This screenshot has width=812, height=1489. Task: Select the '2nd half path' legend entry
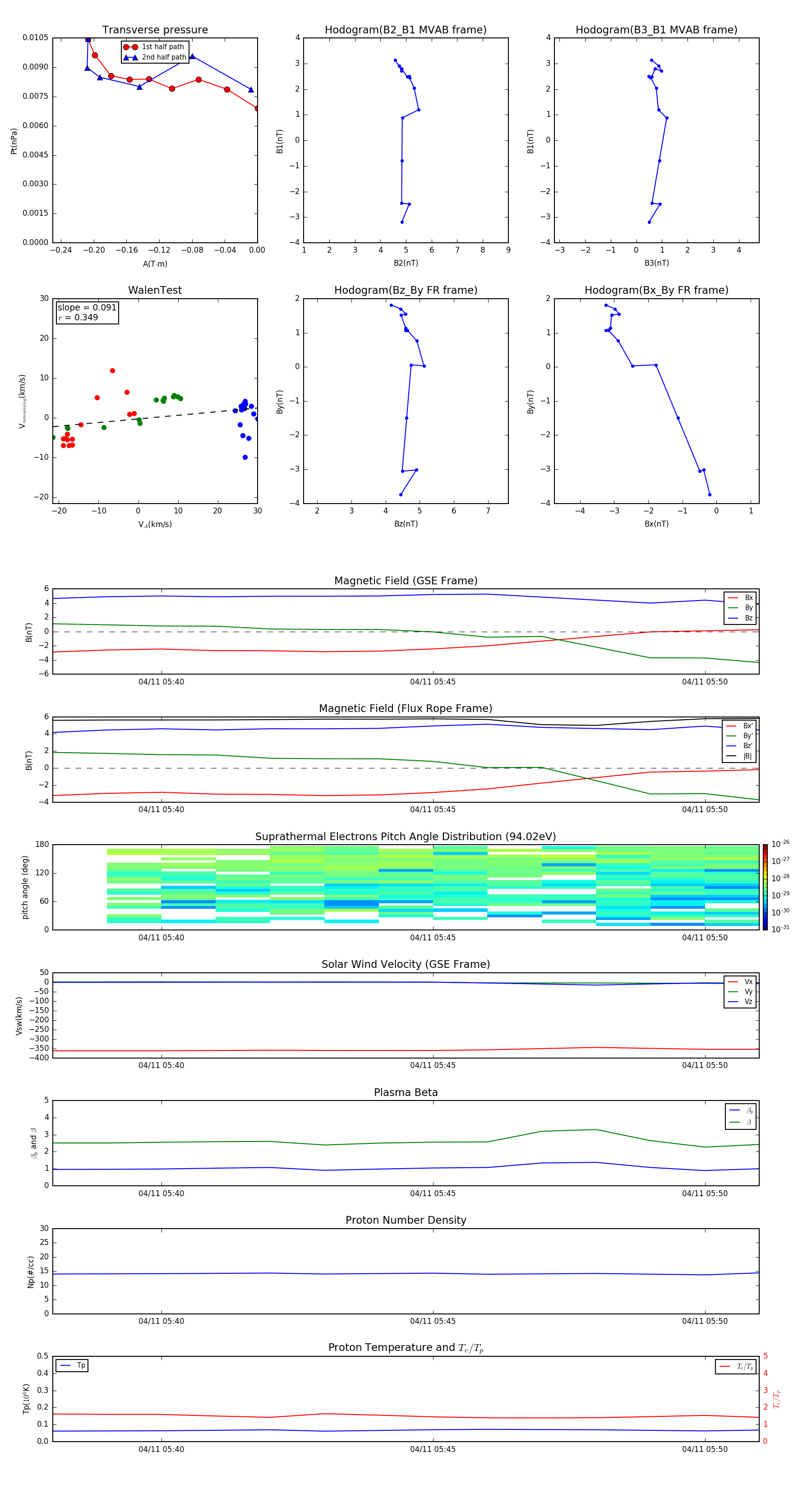[x=155, y=57]
